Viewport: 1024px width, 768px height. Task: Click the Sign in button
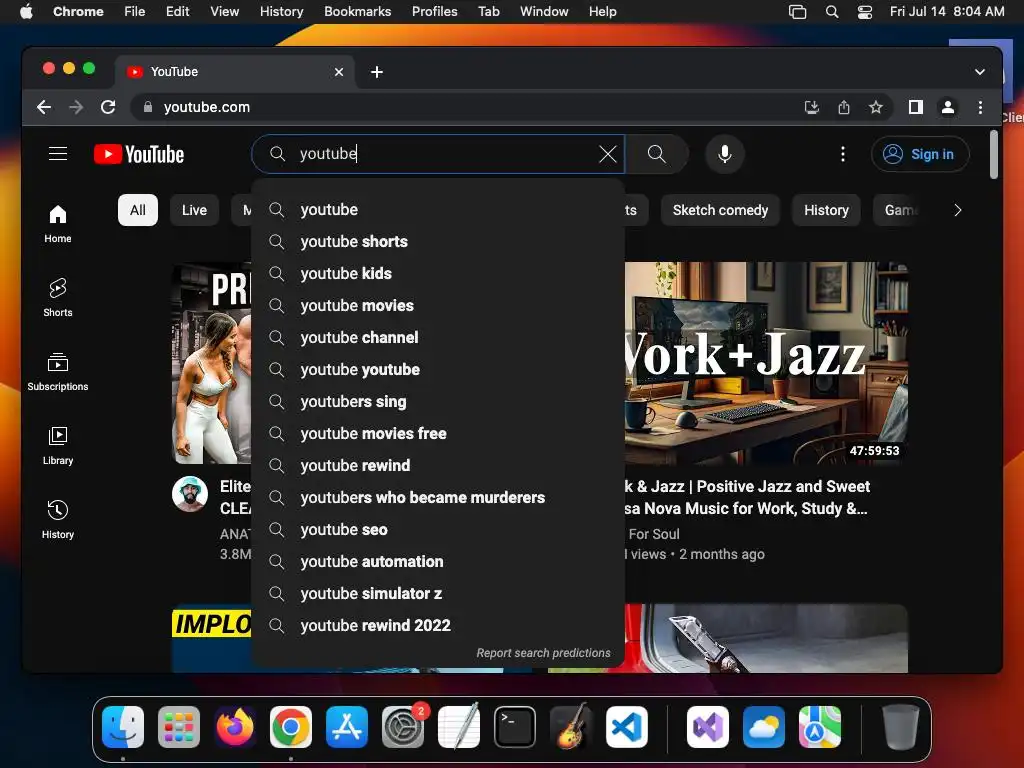[x=920, y=154]
